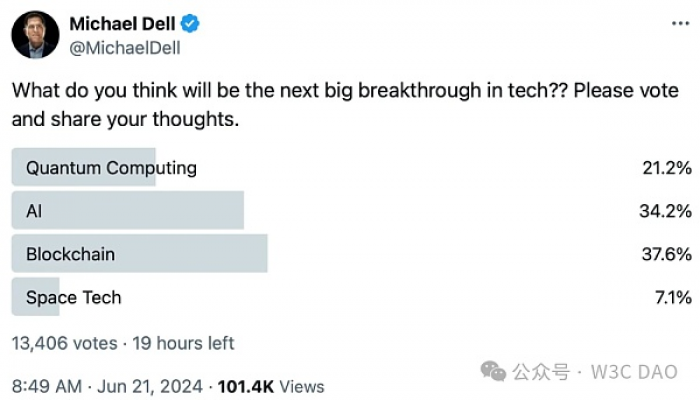Image resolution: width=700 pixels, height=400 pixels.
Task: Click the 21.2% result percentage
Action: pos(667,168)
